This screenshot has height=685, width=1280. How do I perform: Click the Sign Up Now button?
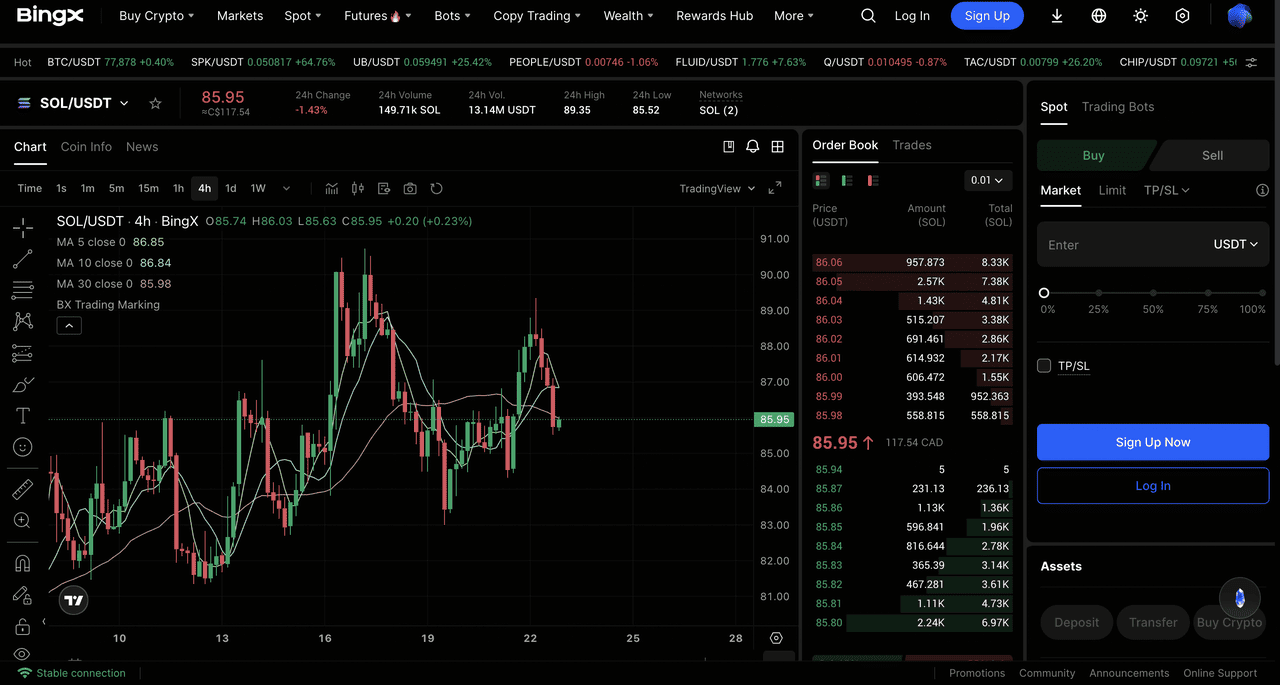click(1152, 442)
